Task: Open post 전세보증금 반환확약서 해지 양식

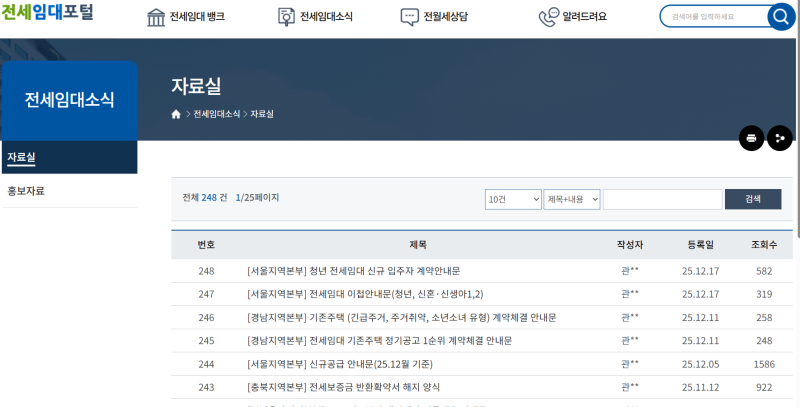Action: [343, 388]
